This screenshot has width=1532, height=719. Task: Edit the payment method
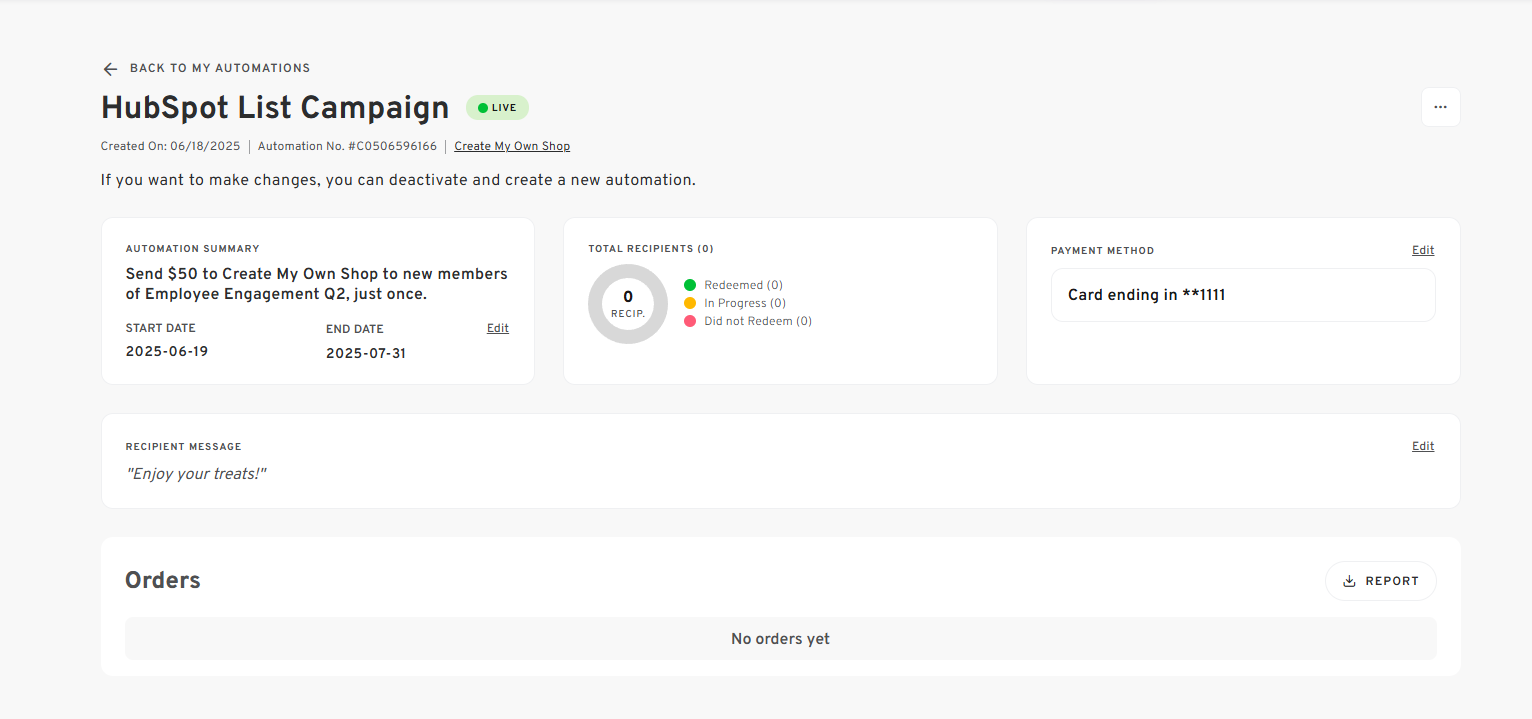point(1423,250)
